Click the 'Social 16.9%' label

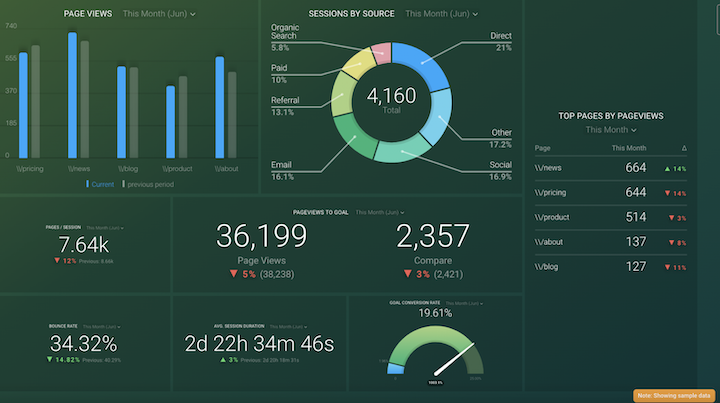(500, 170)
